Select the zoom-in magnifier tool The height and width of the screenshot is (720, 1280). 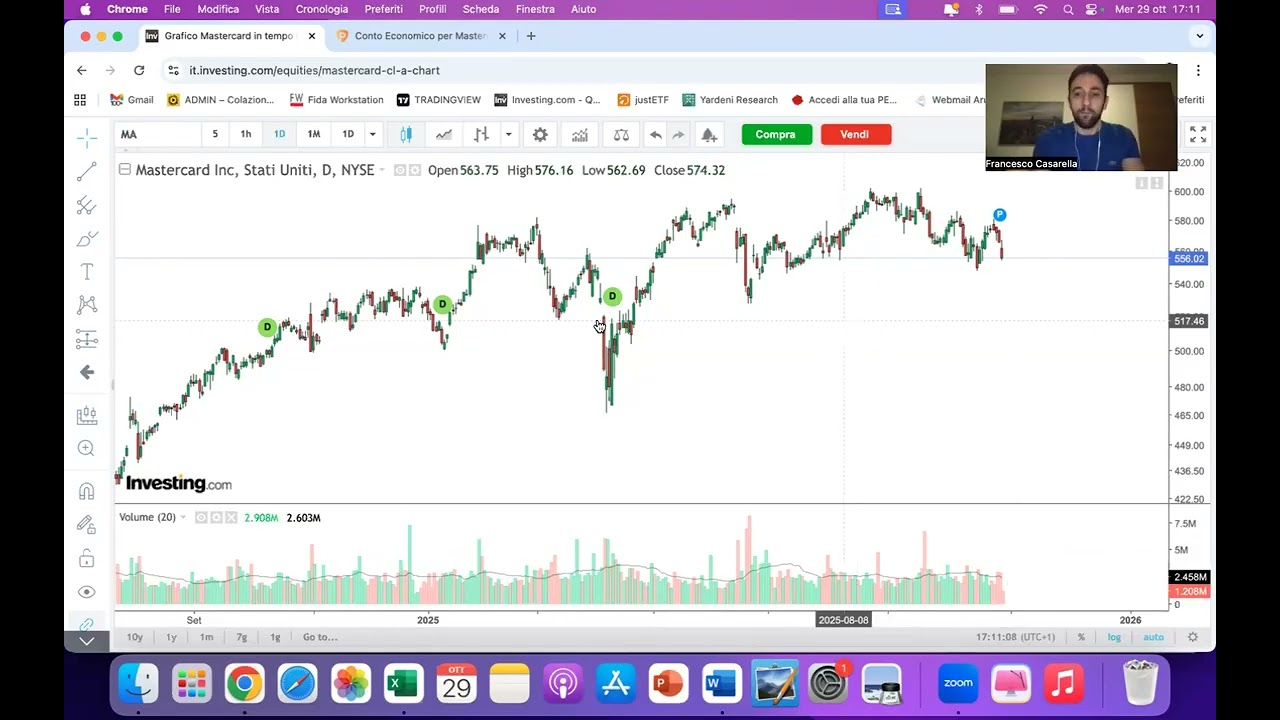pyautogui.click(x=87, y=449)
